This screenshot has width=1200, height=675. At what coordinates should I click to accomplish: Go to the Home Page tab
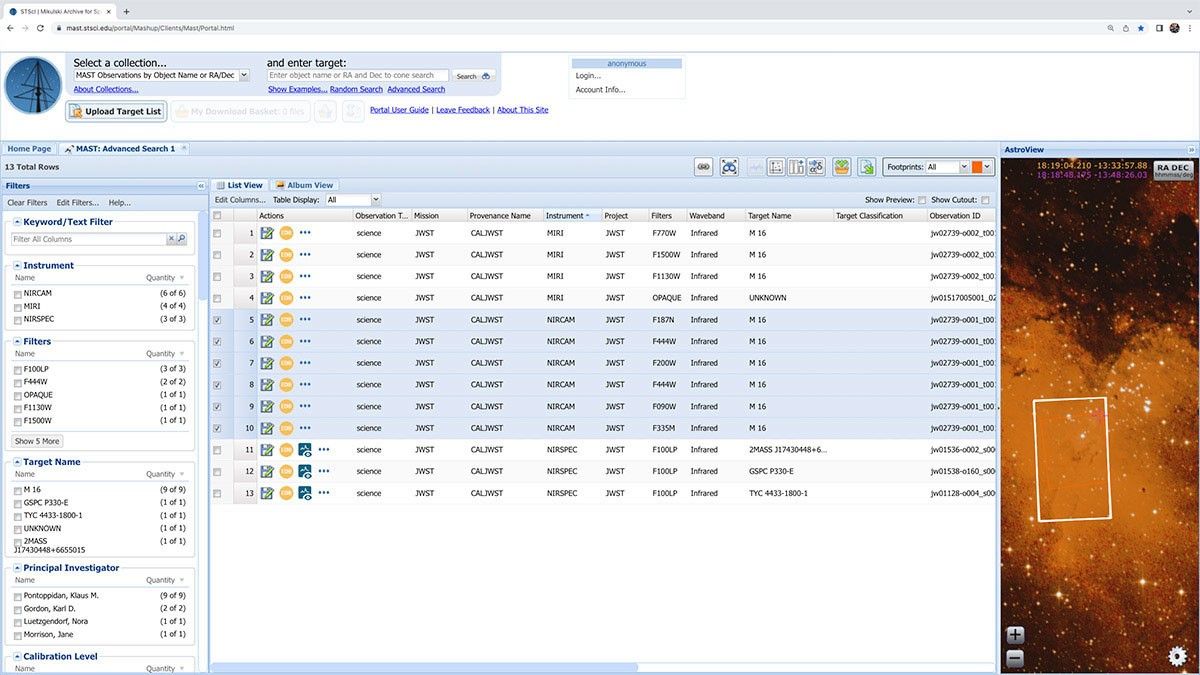29,149
